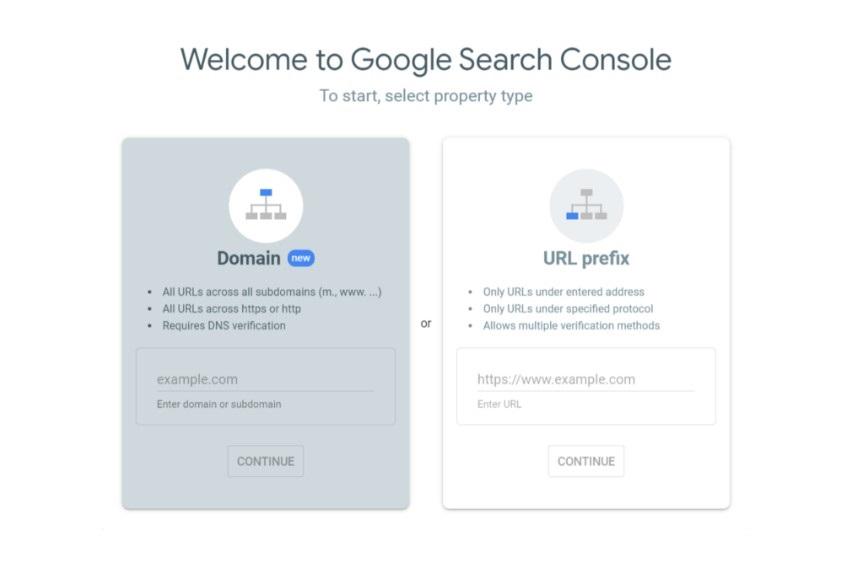The image size is (844, 561).
Task: Click the URL prefix hierarchy icon
Action: [586, 206]
